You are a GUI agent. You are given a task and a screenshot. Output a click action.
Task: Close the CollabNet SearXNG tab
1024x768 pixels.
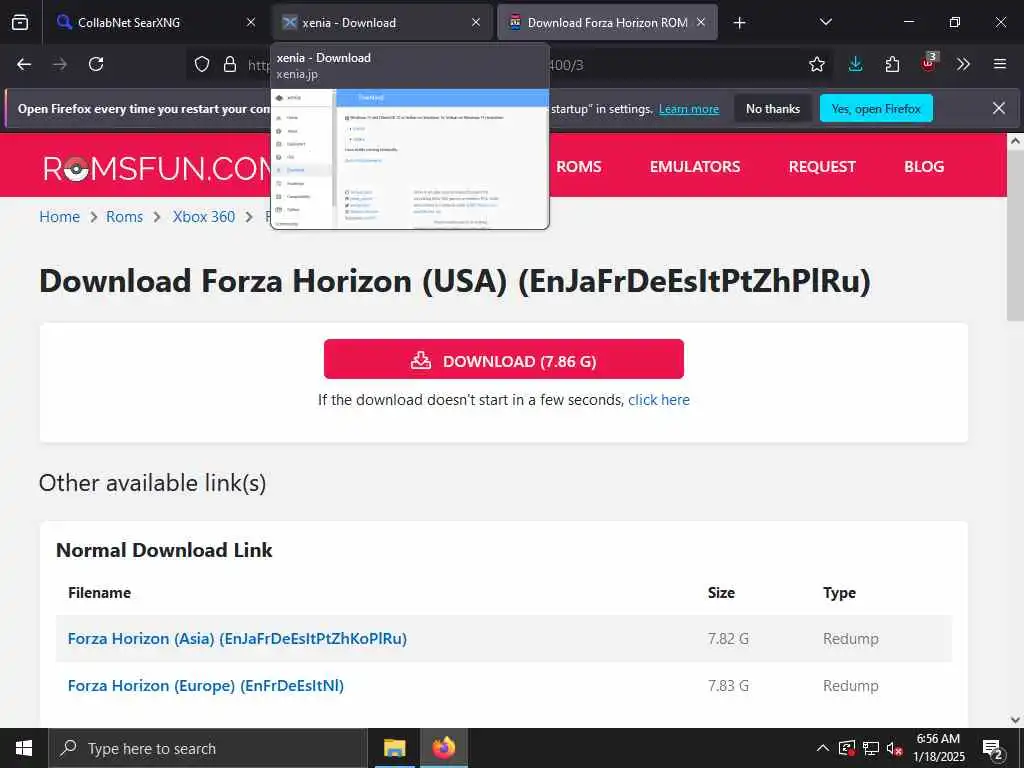[251, 22]
